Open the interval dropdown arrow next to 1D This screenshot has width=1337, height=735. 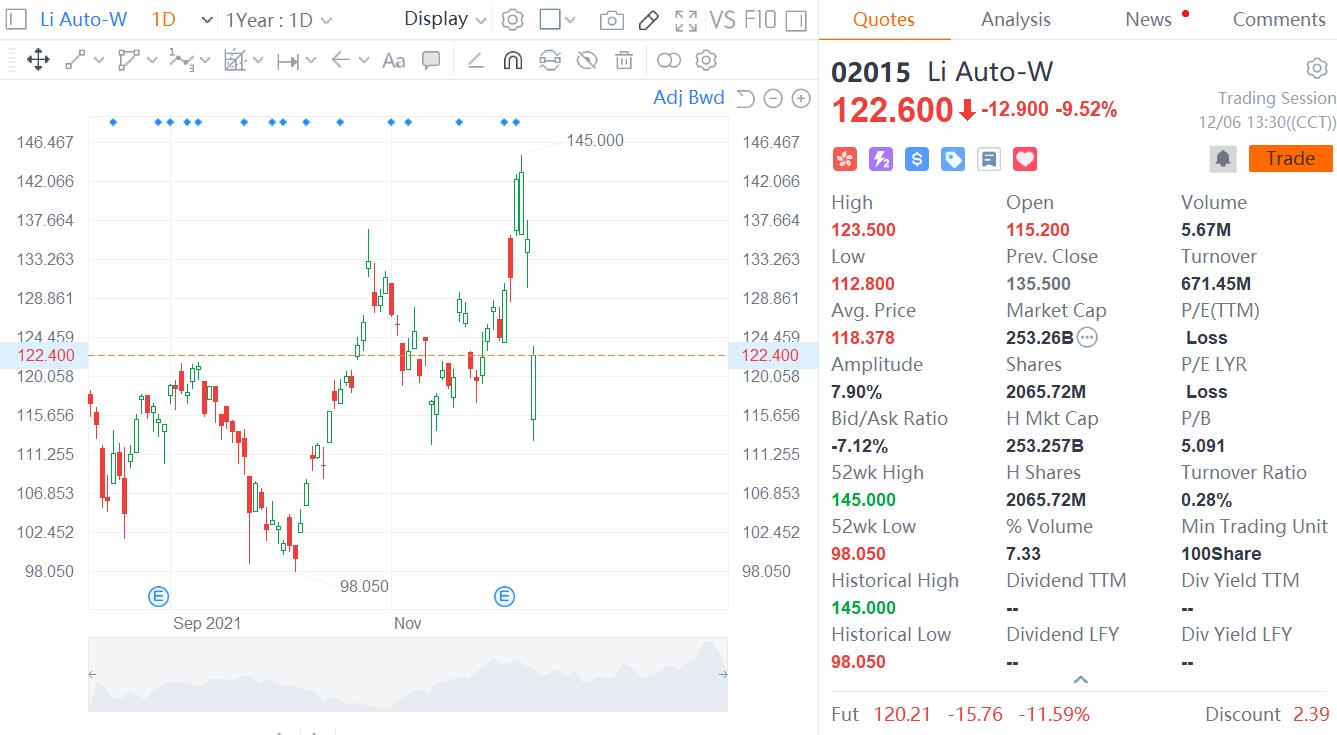(x=206, y=20)
